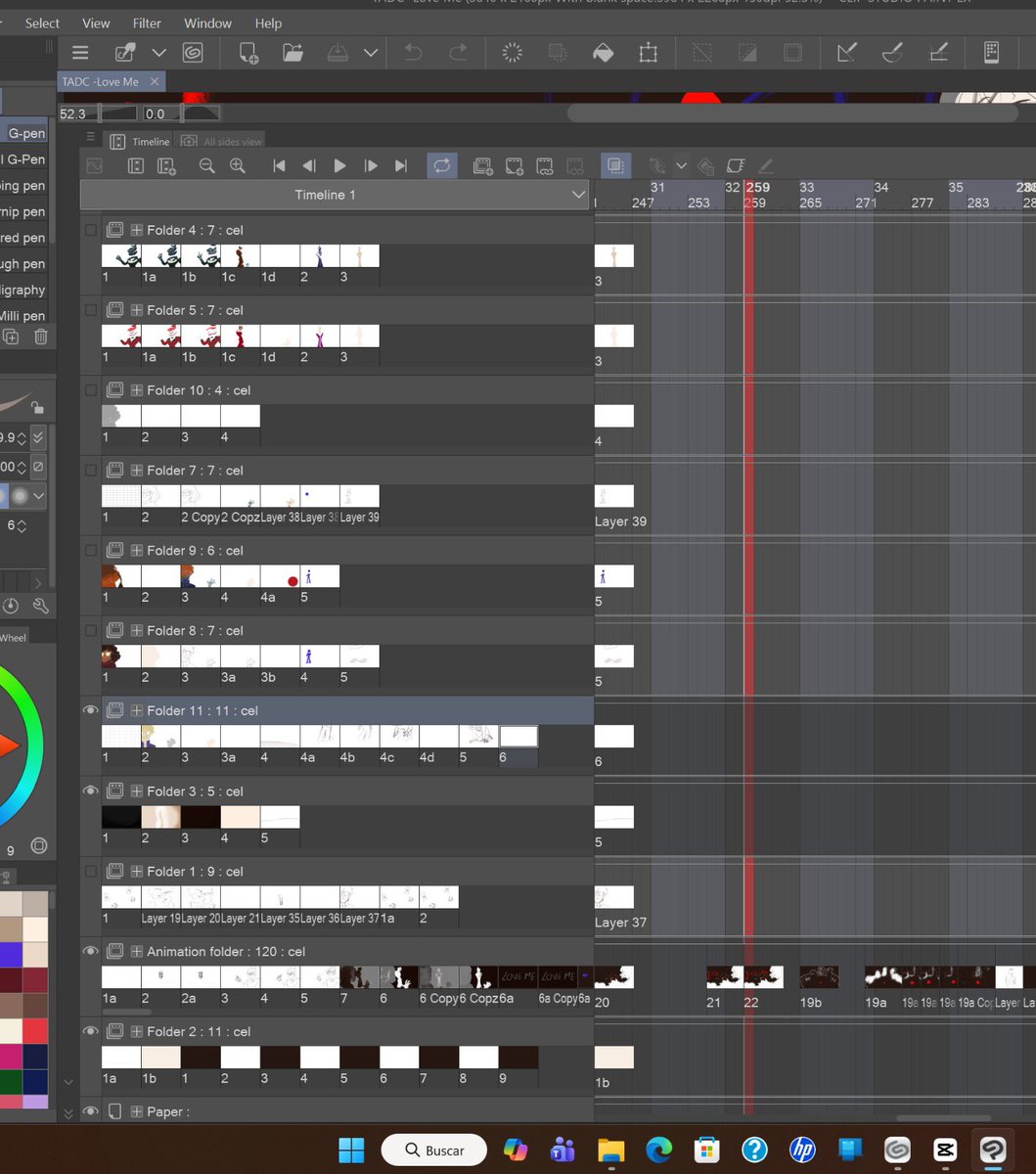Open the brush tip shape dropdown
Viewport: 1036px width, 1174px height.
[x=39, y=496]
